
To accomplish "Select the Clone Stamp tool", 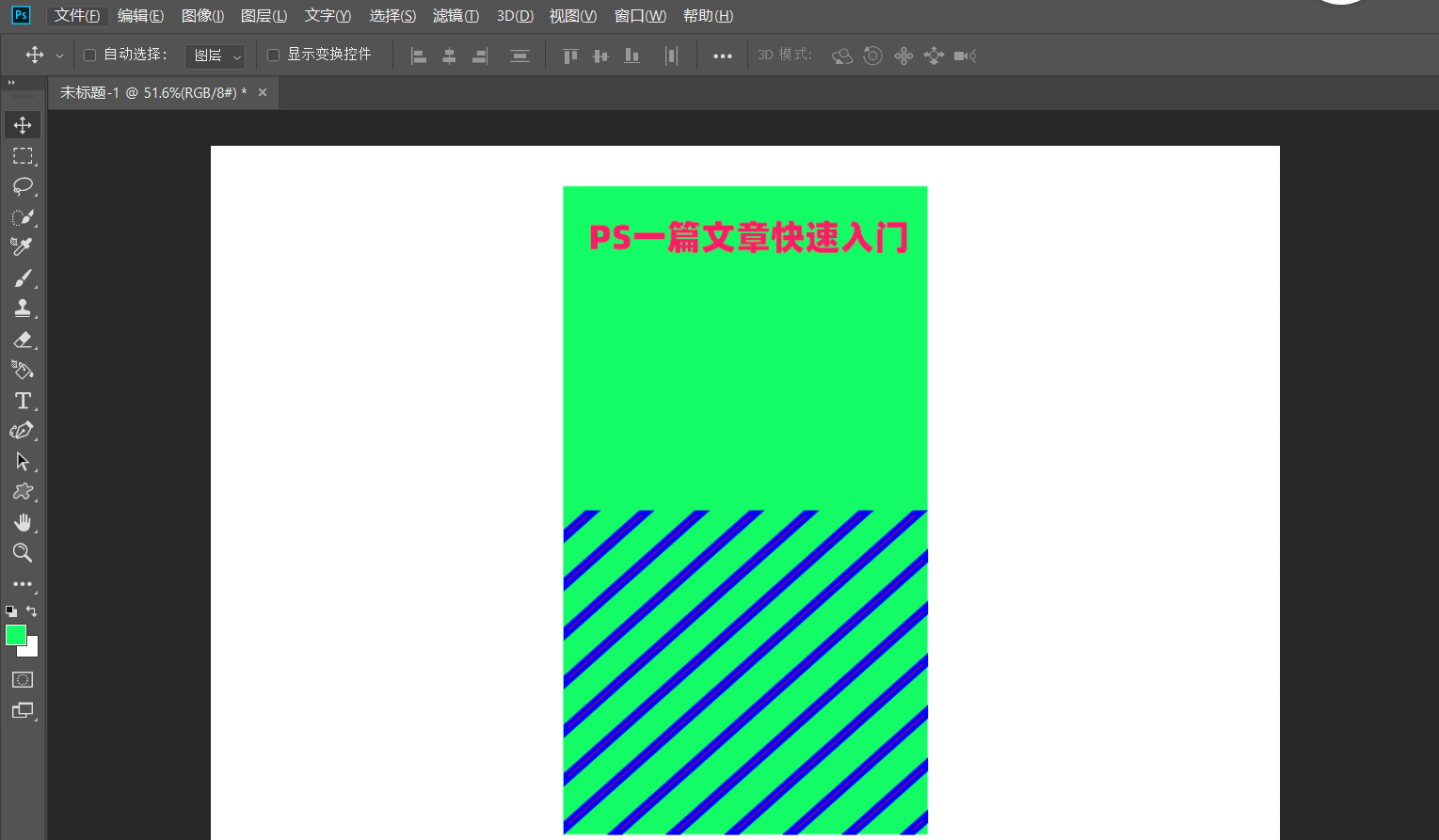I will (x=23, y=309).
